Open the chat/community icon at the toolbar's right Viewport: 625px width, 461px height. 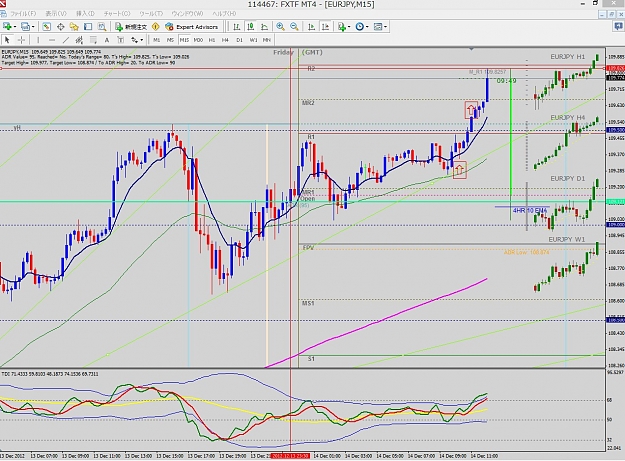619,27
